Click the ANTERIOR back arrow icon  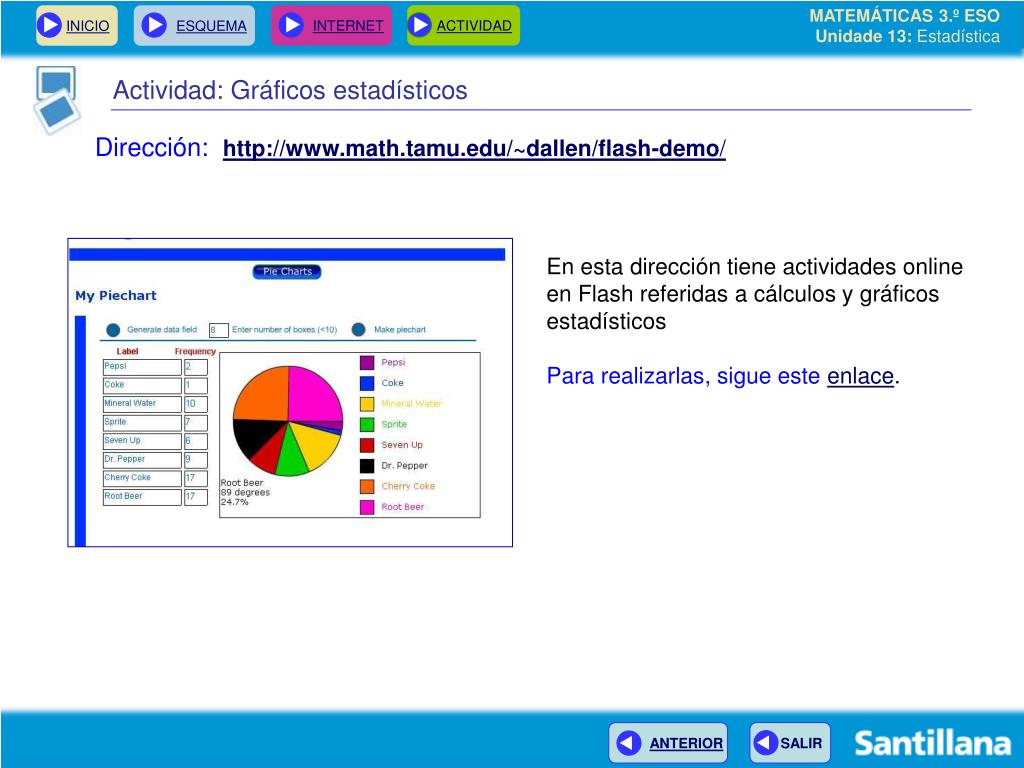pyautogui.click(x=629, y=743)
